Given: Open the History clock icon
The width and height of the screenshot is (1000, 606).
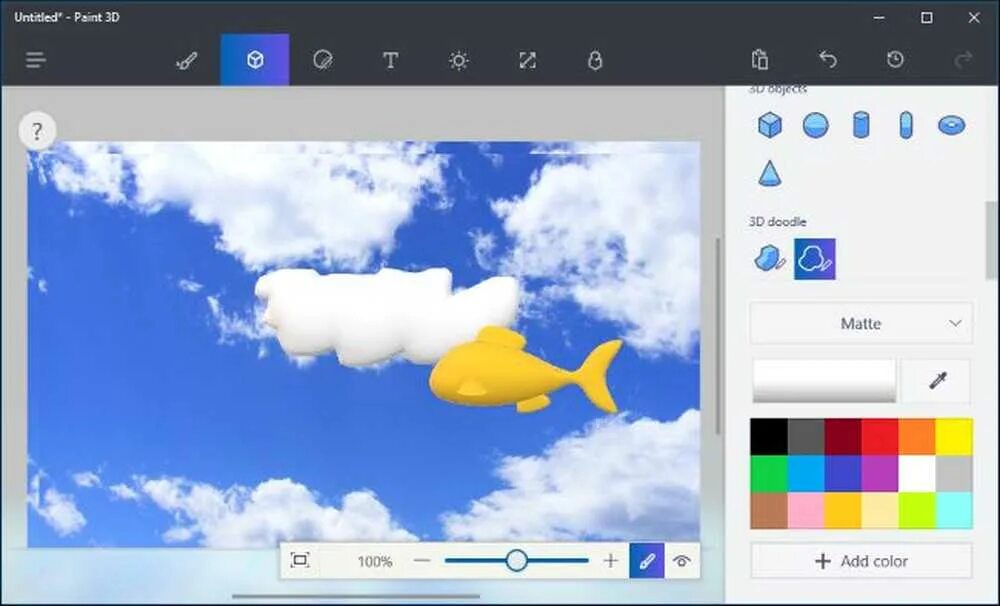Looking at the screenshot, I should coord(895,59).
